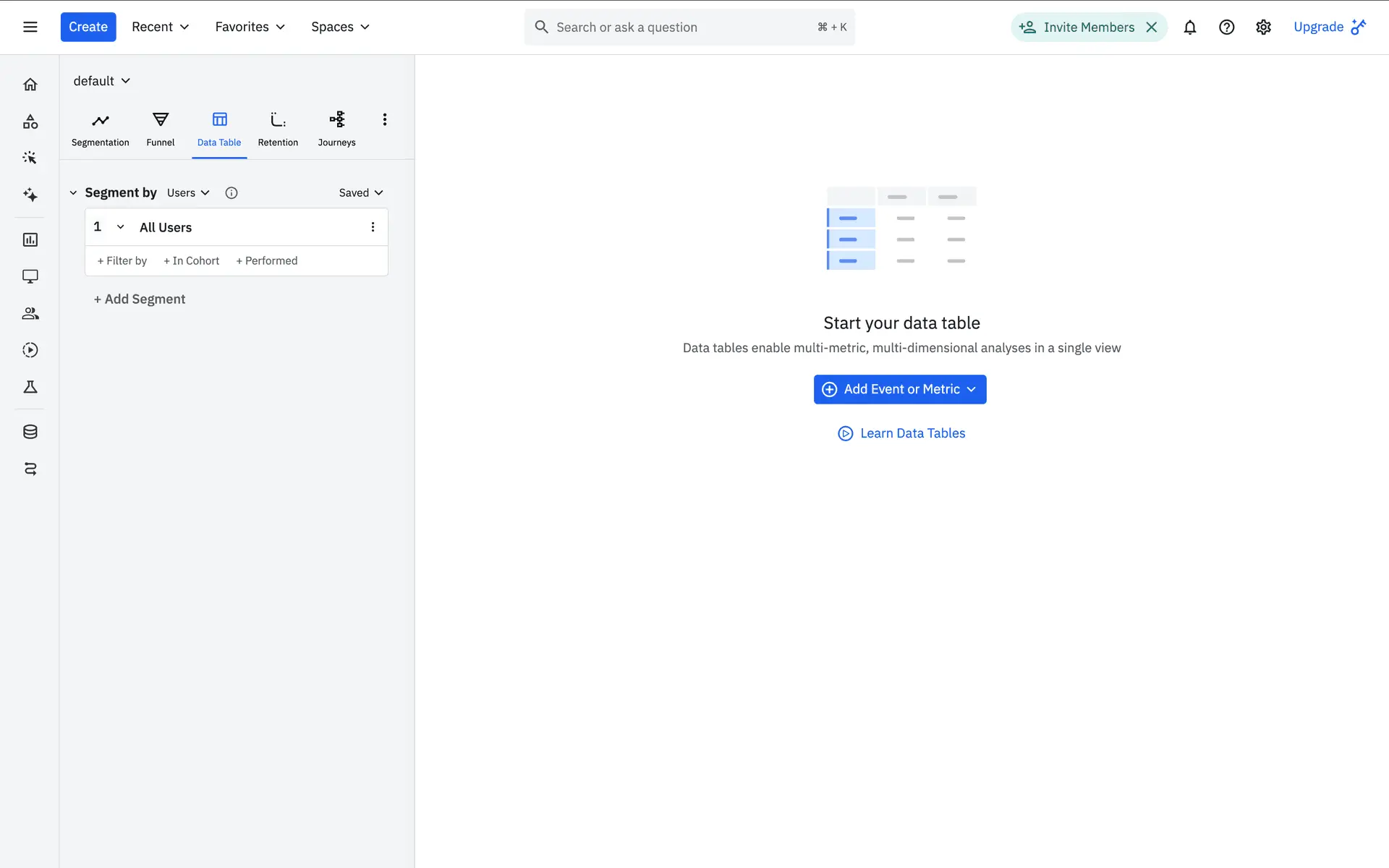This screenshot has height=868, width=1389.
Task: Open settings gear icon
Action: pyautogui.click(x=1263, y=27)
